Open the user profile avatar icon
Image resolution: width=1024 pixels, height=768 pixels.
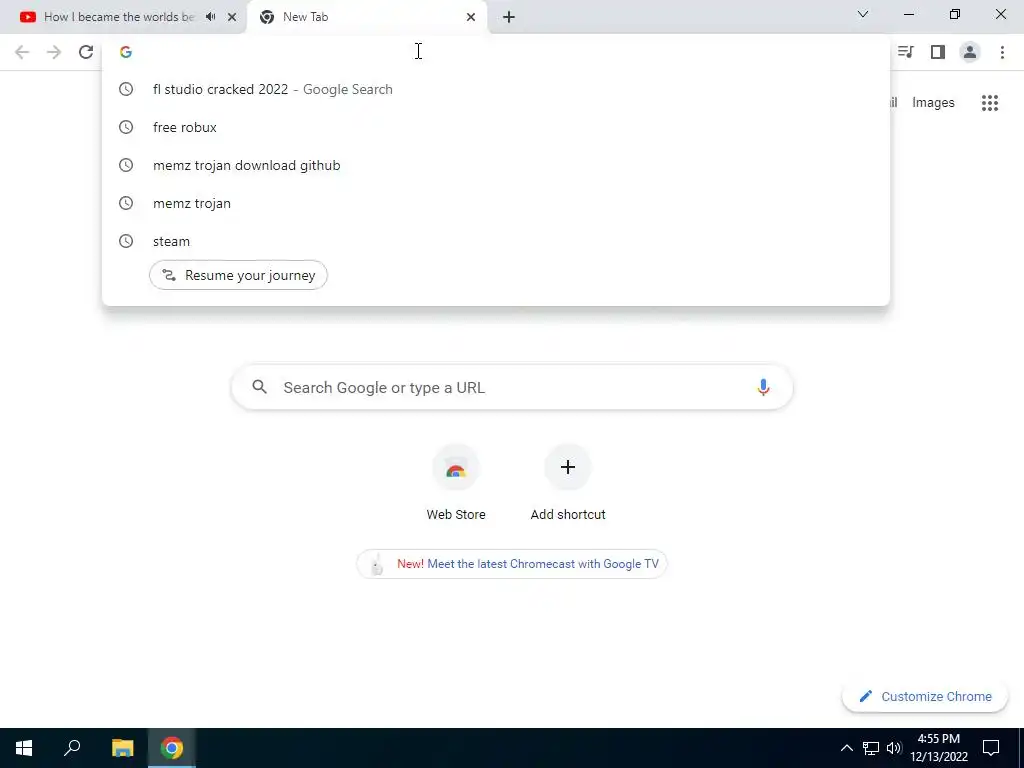(970, 52)
